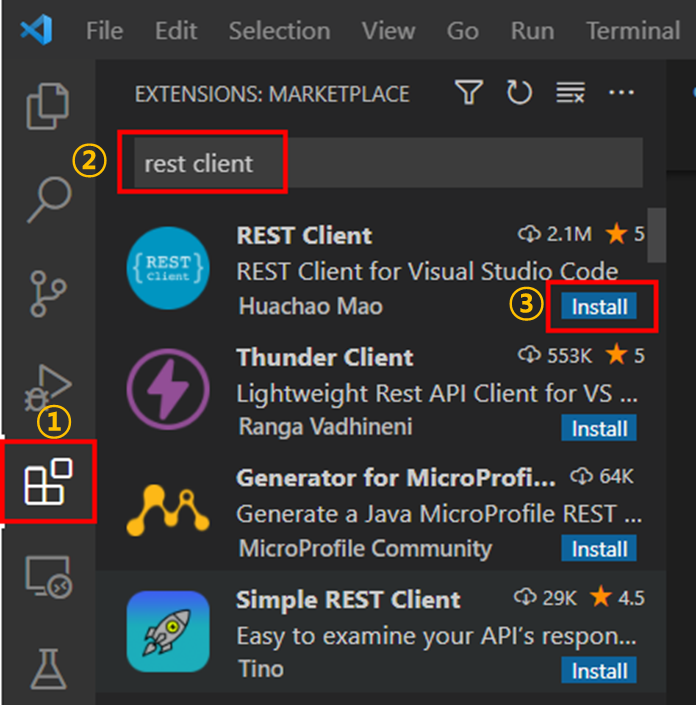Install the Simple REST Client extension
The width and height of the screenshot is (696, 705).
(x=599, y=670)
